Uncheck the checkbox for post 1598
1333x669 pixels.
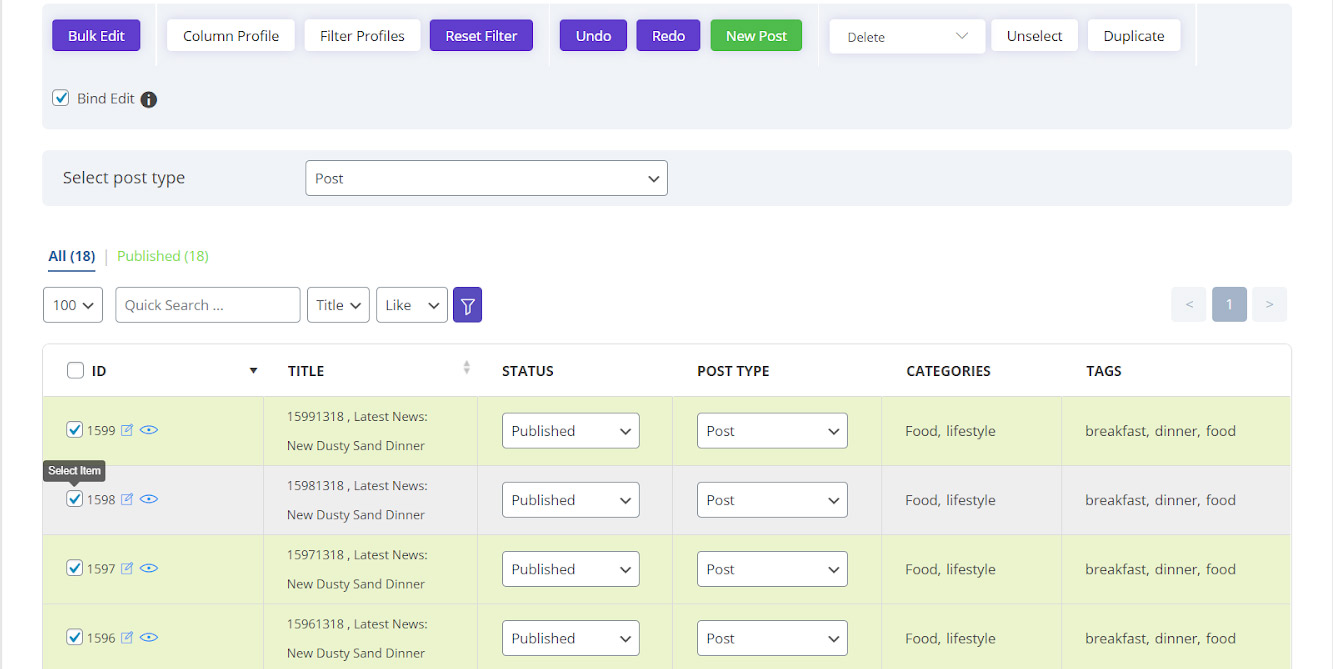click(x=74, y=498)
